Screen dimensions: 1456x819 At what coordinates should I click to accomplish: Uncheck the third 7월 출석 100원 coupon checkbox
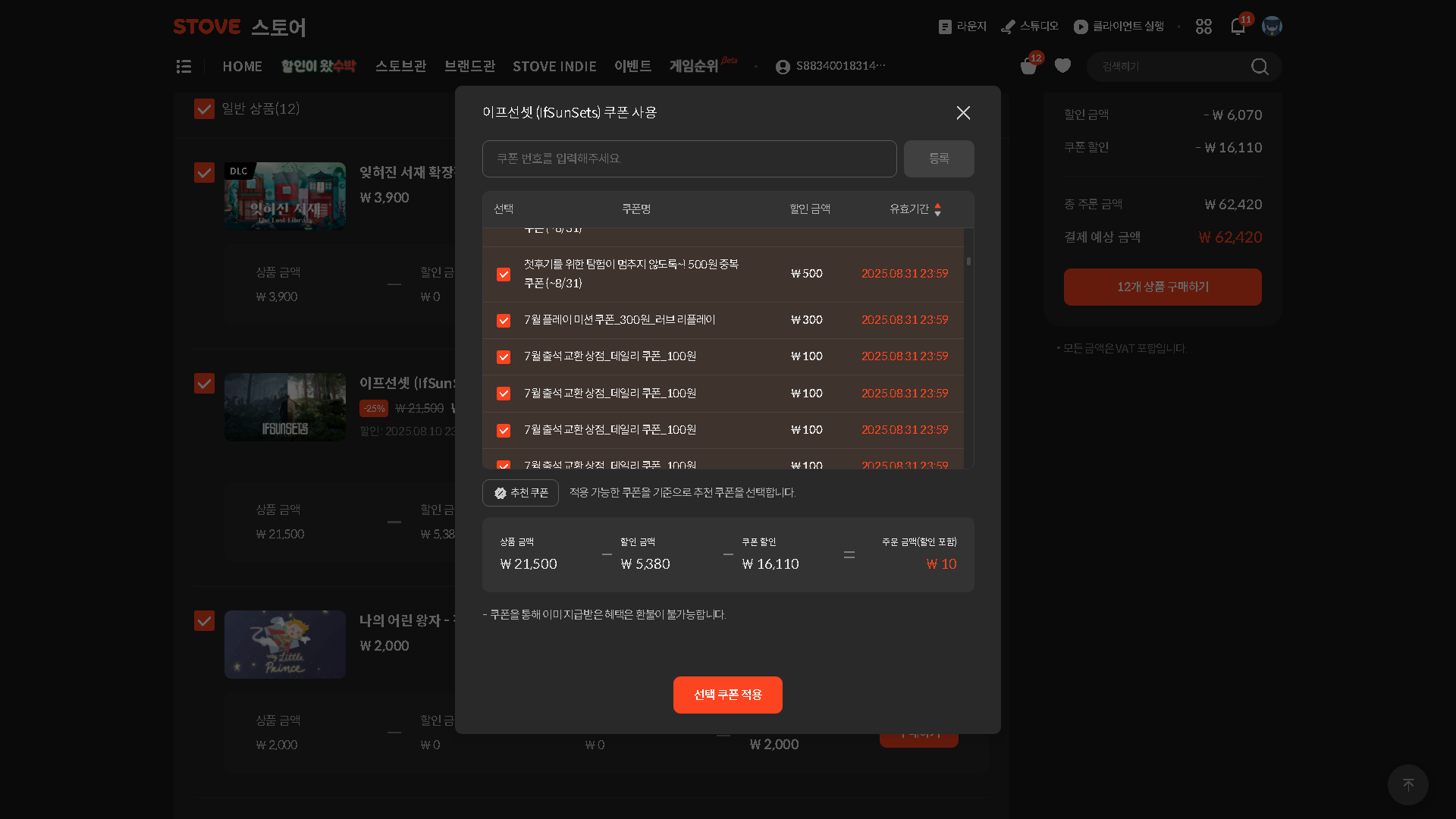point(504,431)
